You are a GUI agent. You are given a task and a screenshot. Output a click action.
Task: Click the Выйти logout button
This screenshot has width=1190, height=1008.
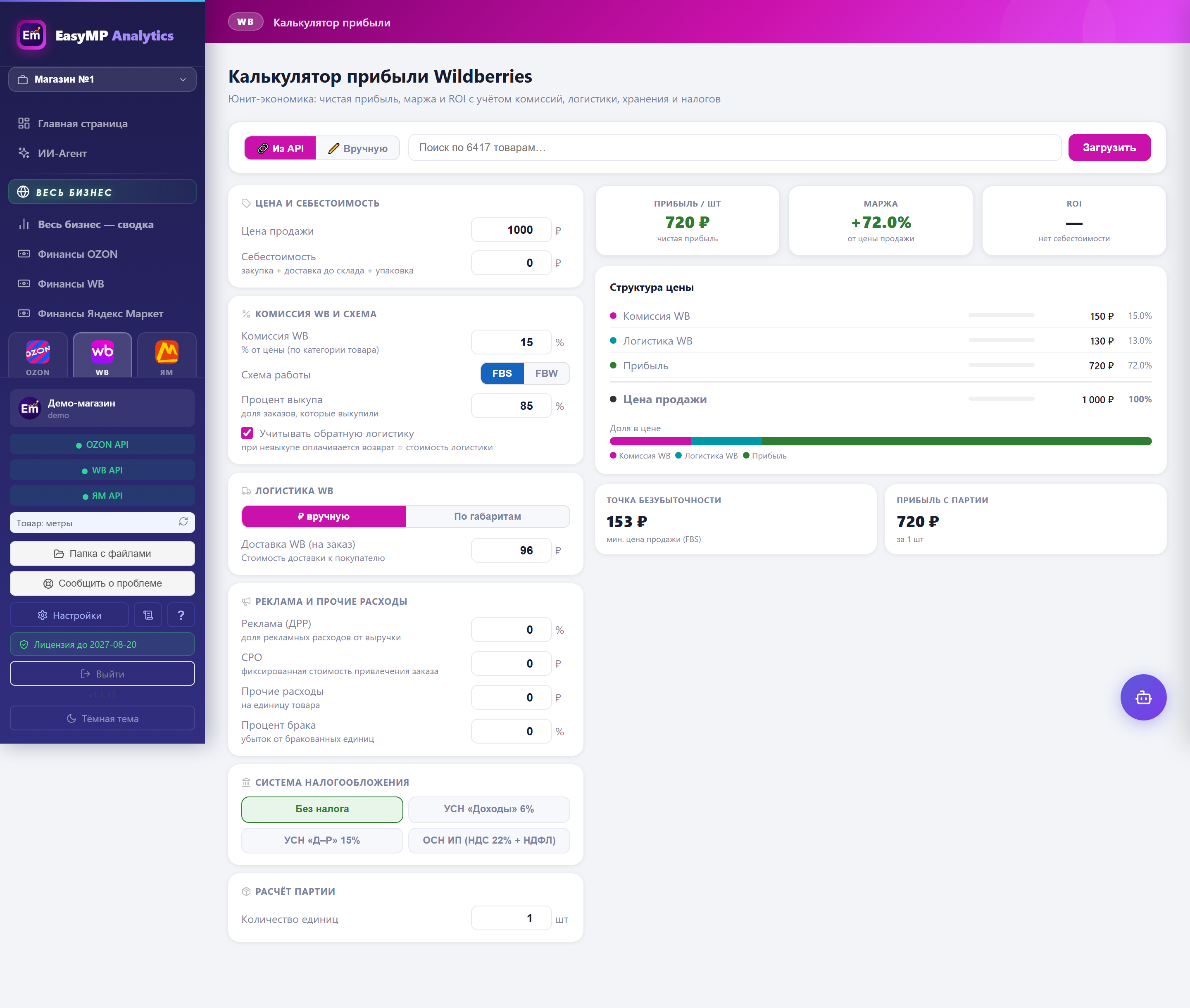[102, 674]
